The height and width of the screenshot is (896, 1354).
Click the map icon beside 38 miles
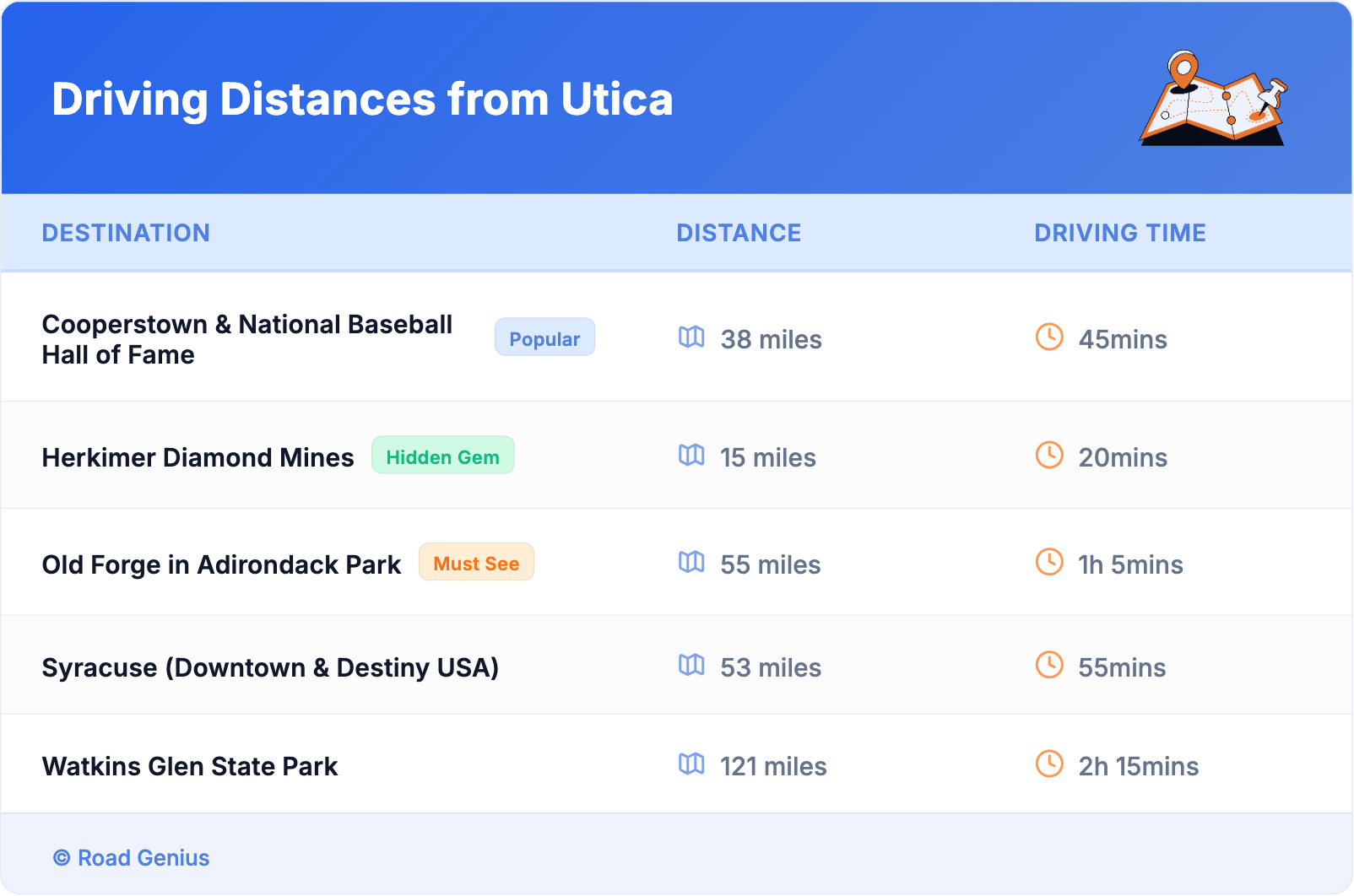691,337
